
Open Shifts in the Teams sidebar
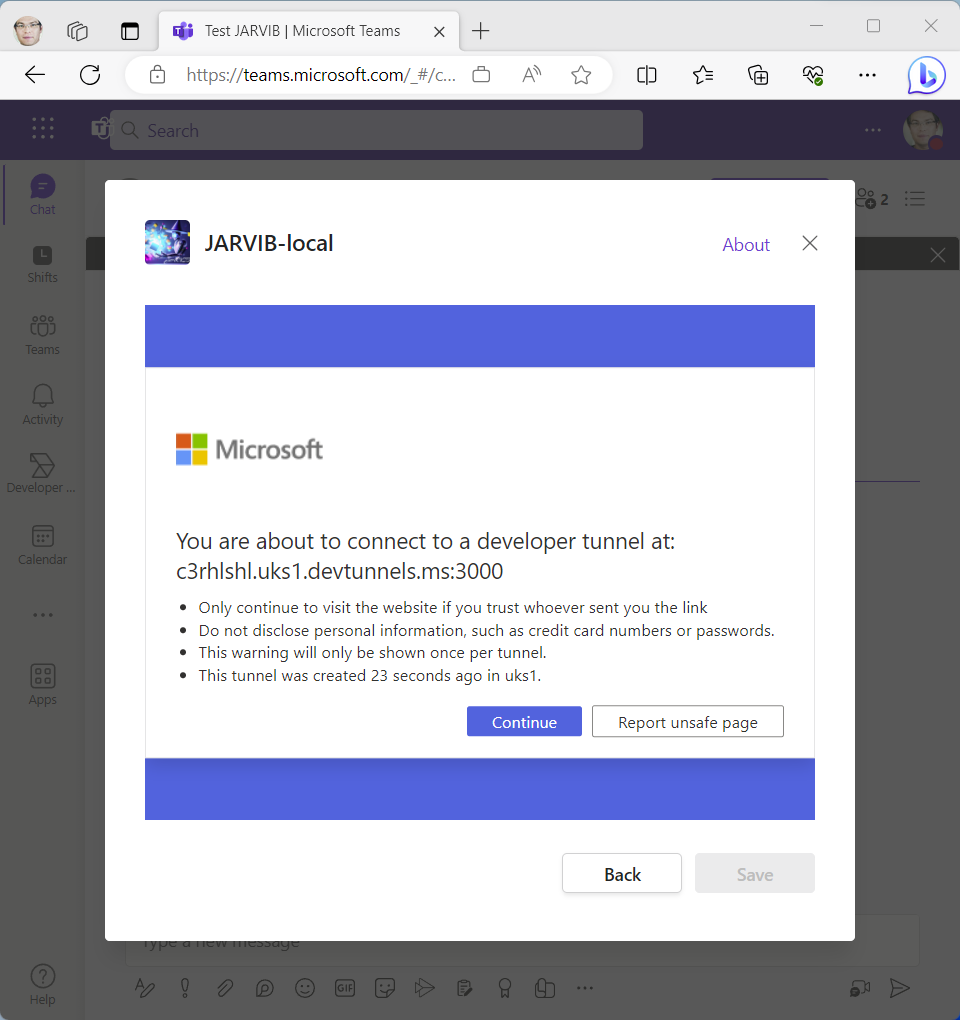42,264
